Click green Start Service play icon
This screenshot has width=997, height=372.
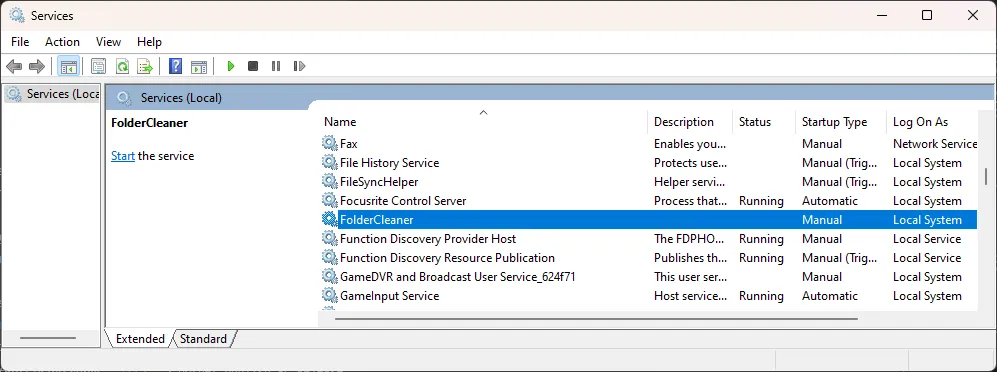tap(231, 66)
